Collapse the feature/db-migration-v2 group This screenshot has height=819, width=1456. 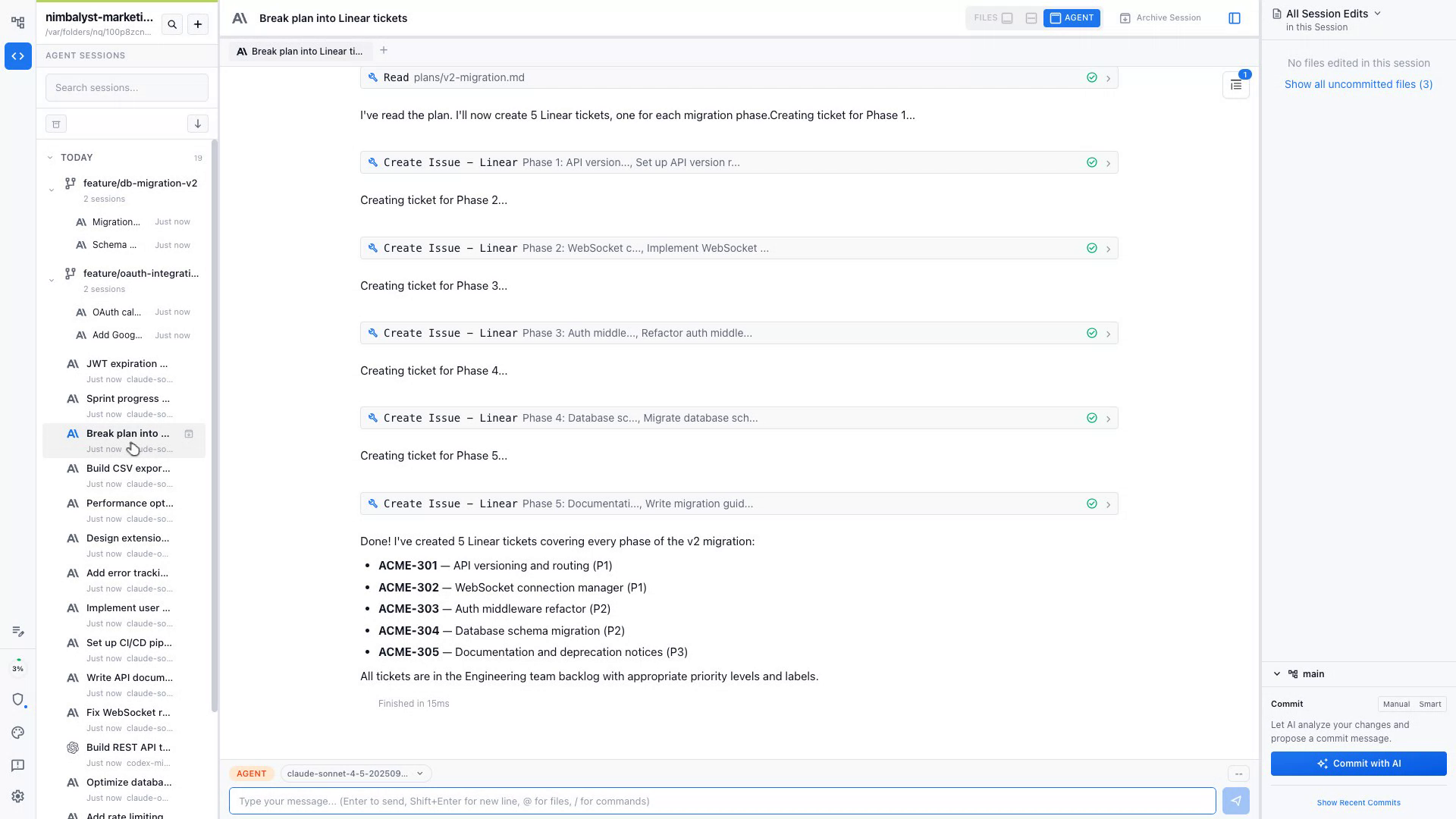coord(52,190)
